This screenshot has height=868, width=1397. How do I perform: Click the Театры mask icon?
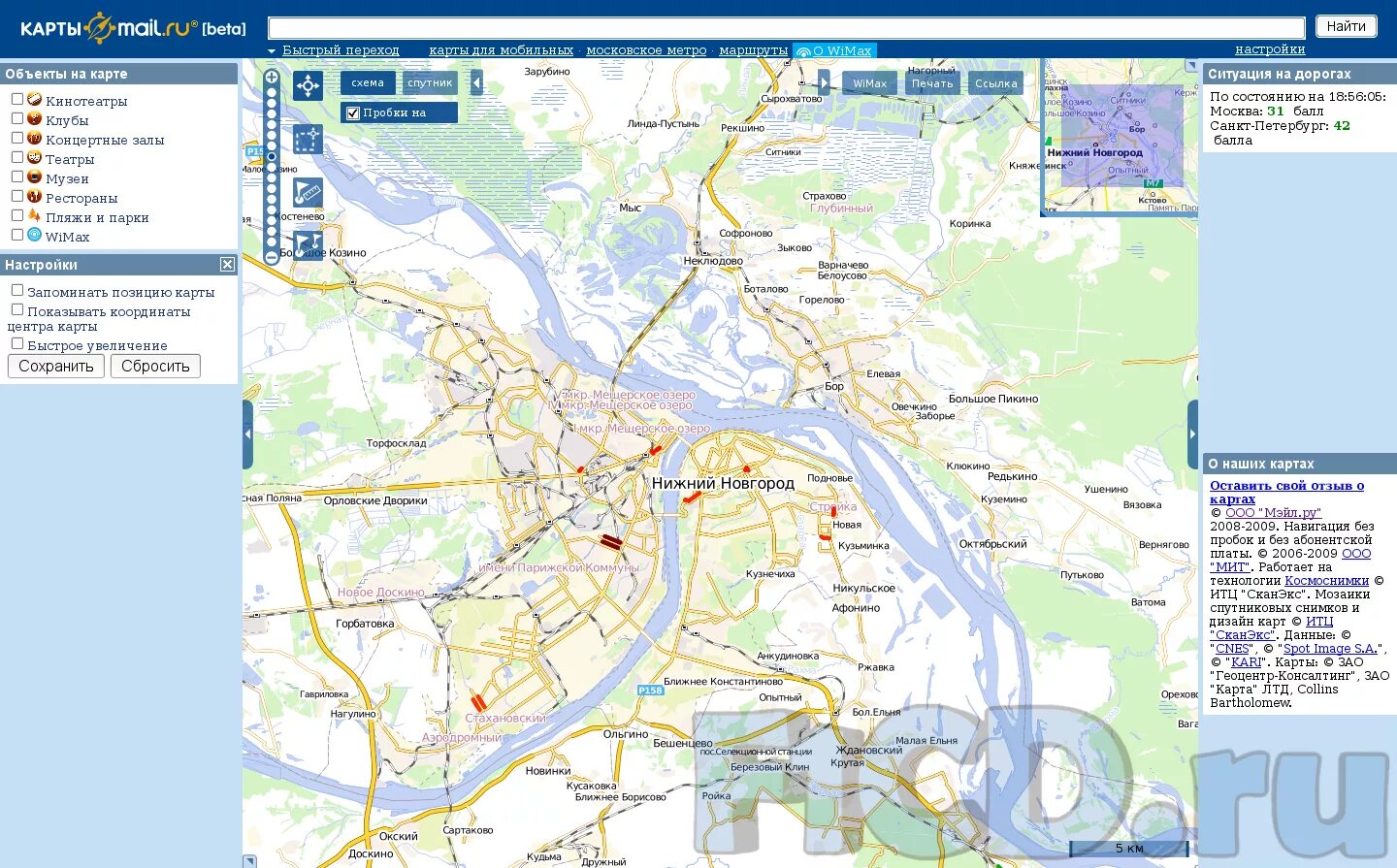pyautogui.click(x=34, y=157)
